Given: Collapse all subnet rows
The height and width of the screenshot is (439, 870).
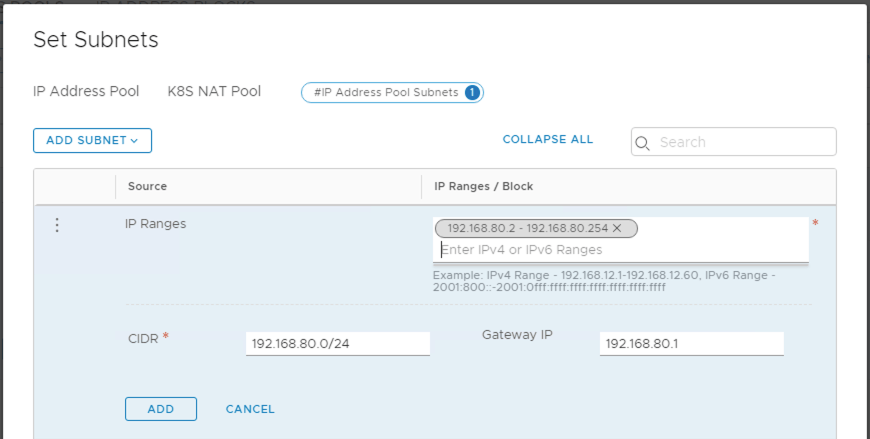Looking at the screenshot, I should (547, 140).
